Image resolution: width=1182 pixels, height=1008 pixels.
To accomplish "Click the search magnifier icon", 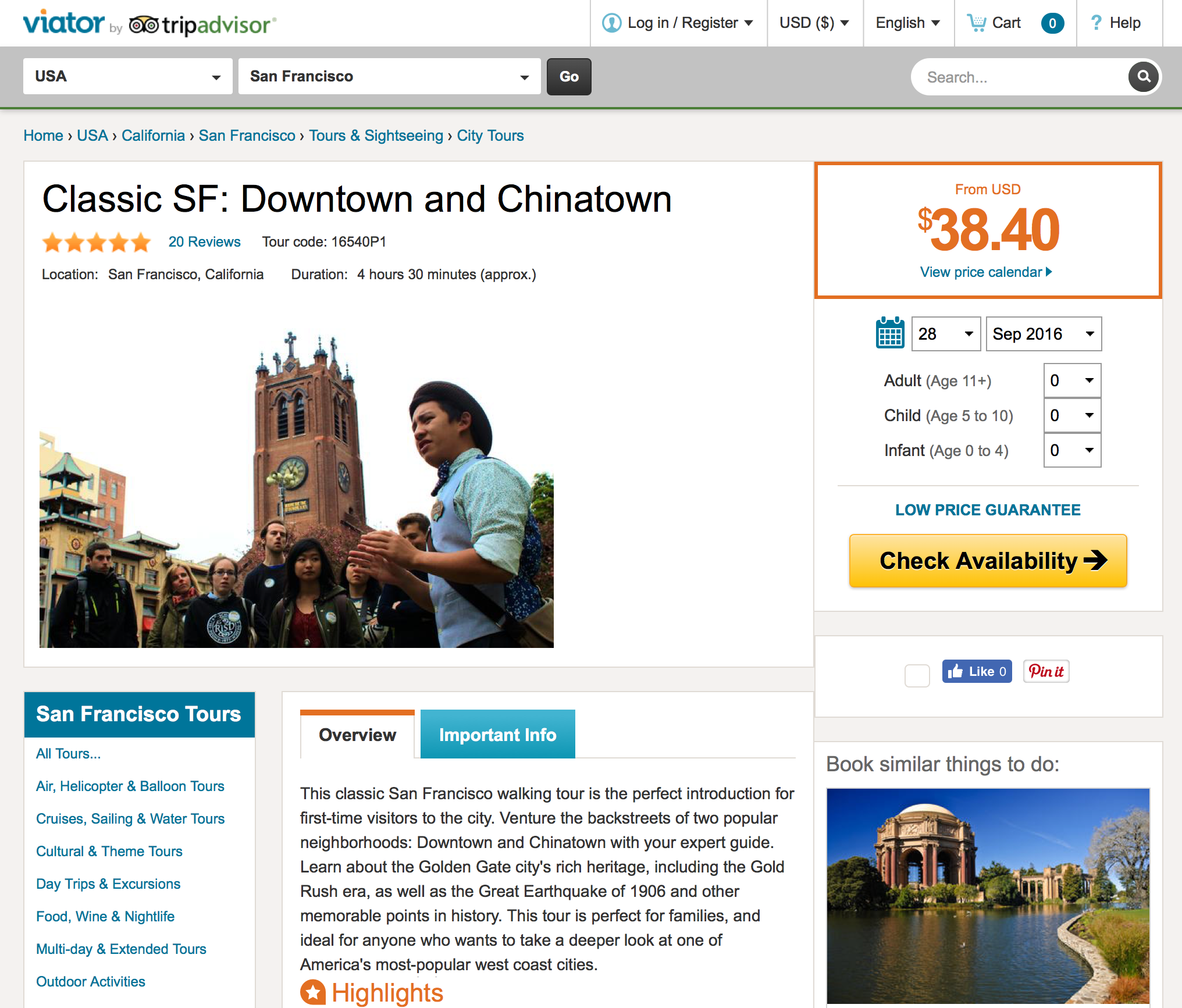I will pyautogui.click(x=1143, y=77).
